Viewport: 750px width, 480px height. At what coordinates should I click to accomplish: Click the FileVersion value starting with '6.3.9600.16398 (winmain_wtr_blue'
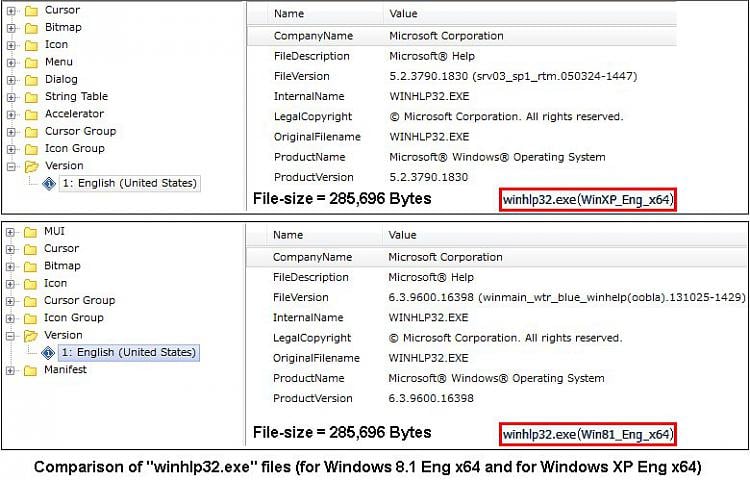point(567,297)
